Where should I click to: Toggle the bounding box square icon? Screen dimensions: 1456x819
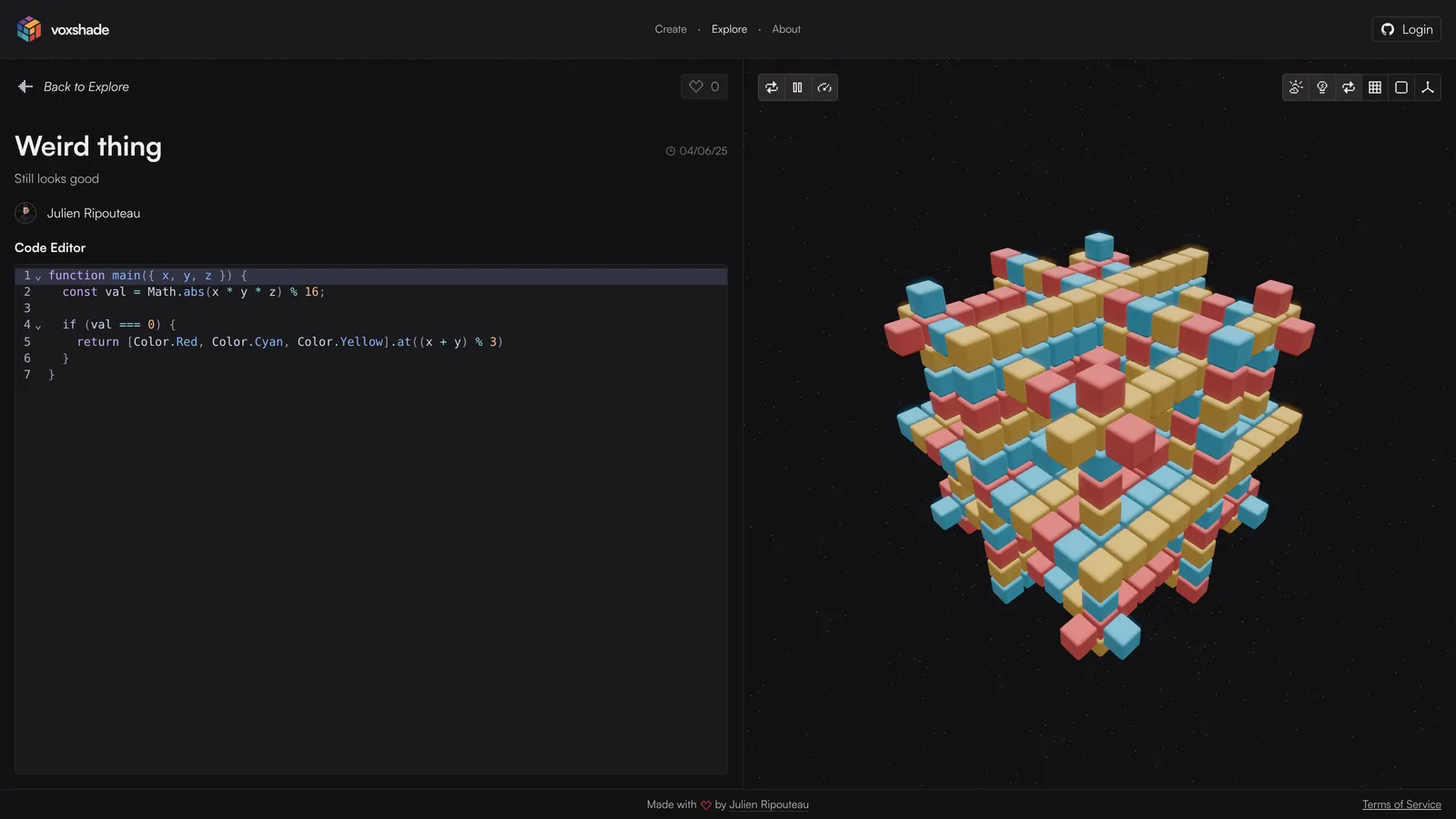click(x=1401, y=87)
